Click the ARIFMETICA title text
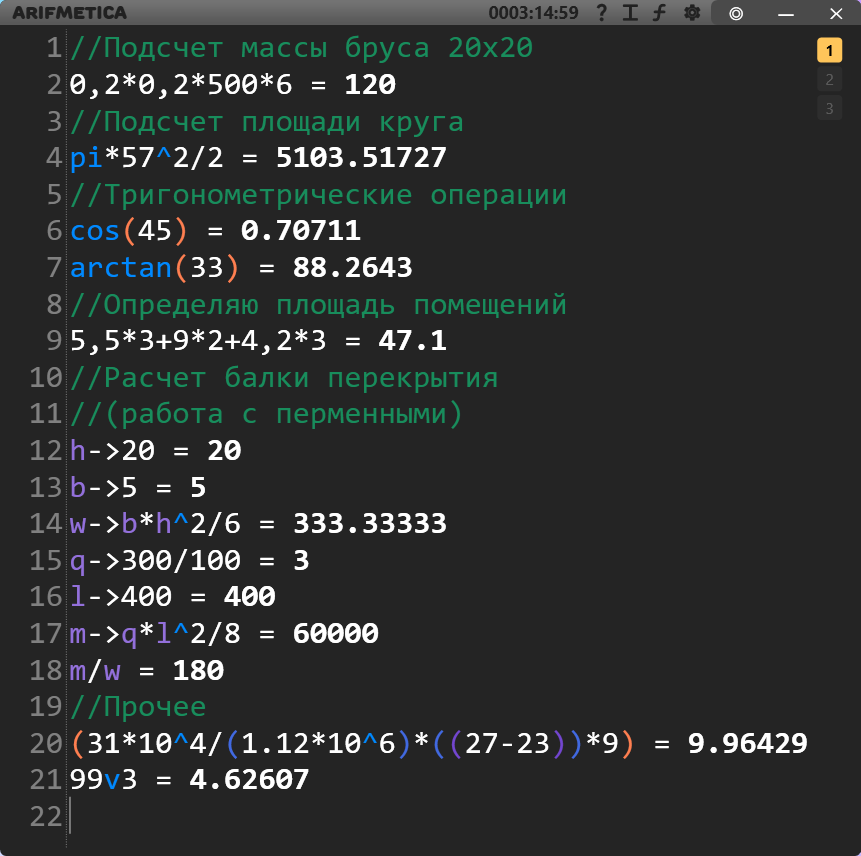Screen dimensions: 861x856 click(70, 13)
